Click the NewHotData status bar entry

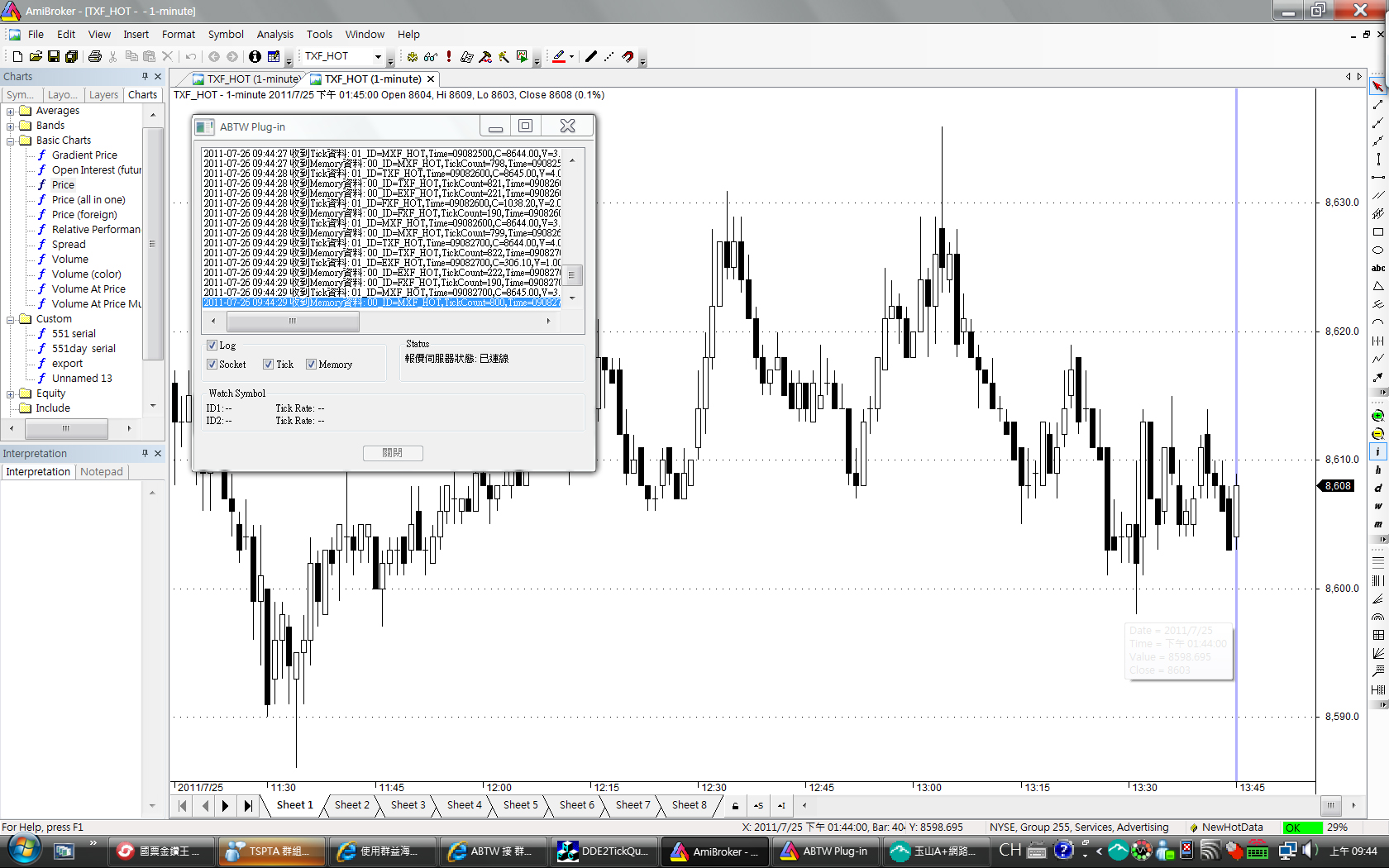[1228, 827]
